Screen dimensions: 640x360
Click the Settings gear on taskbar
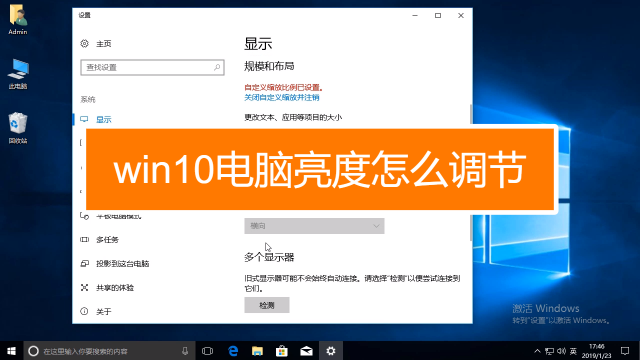(331, 351)
